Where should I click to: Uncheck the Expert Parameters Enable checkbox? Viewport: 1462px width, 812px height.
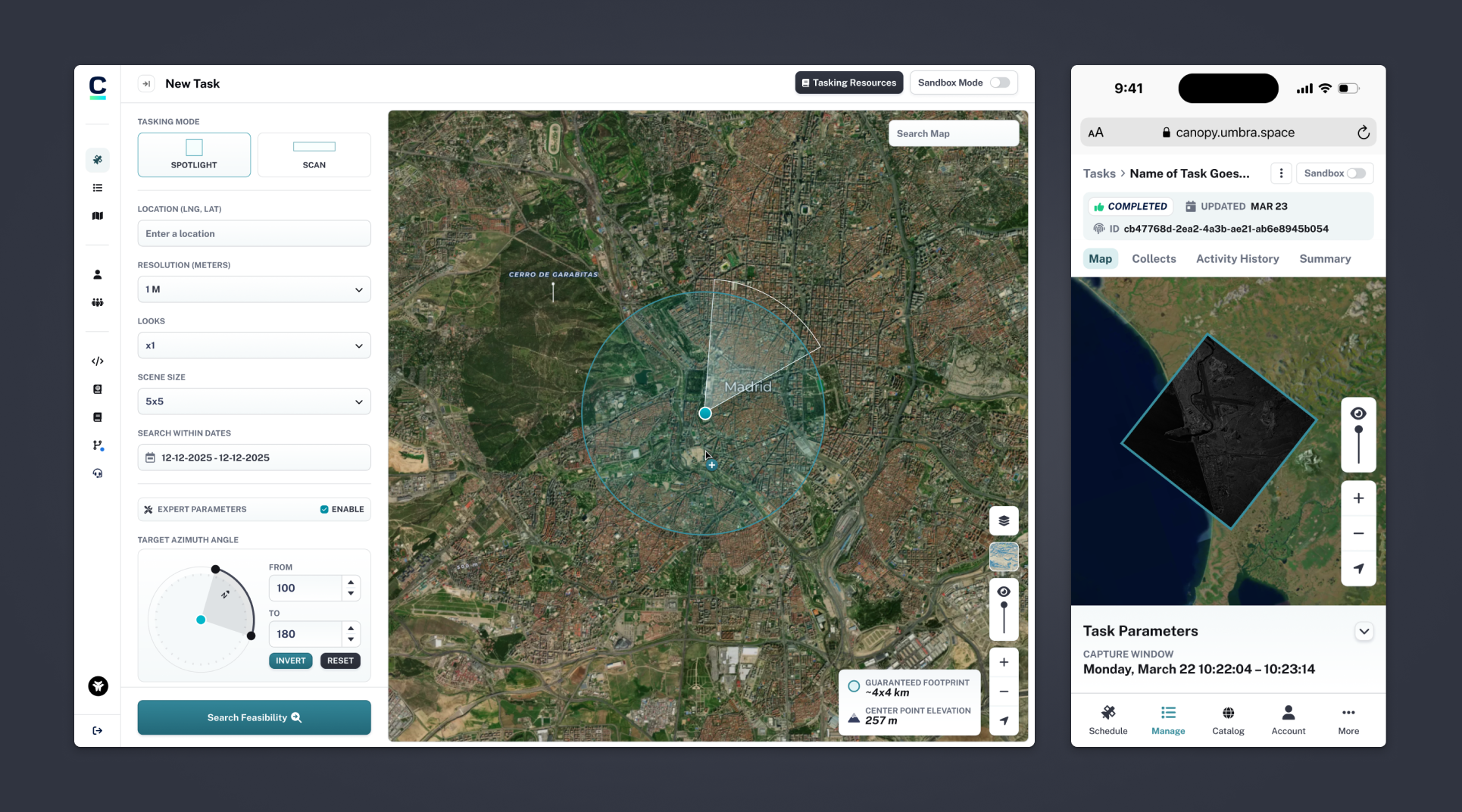[324, 509]
